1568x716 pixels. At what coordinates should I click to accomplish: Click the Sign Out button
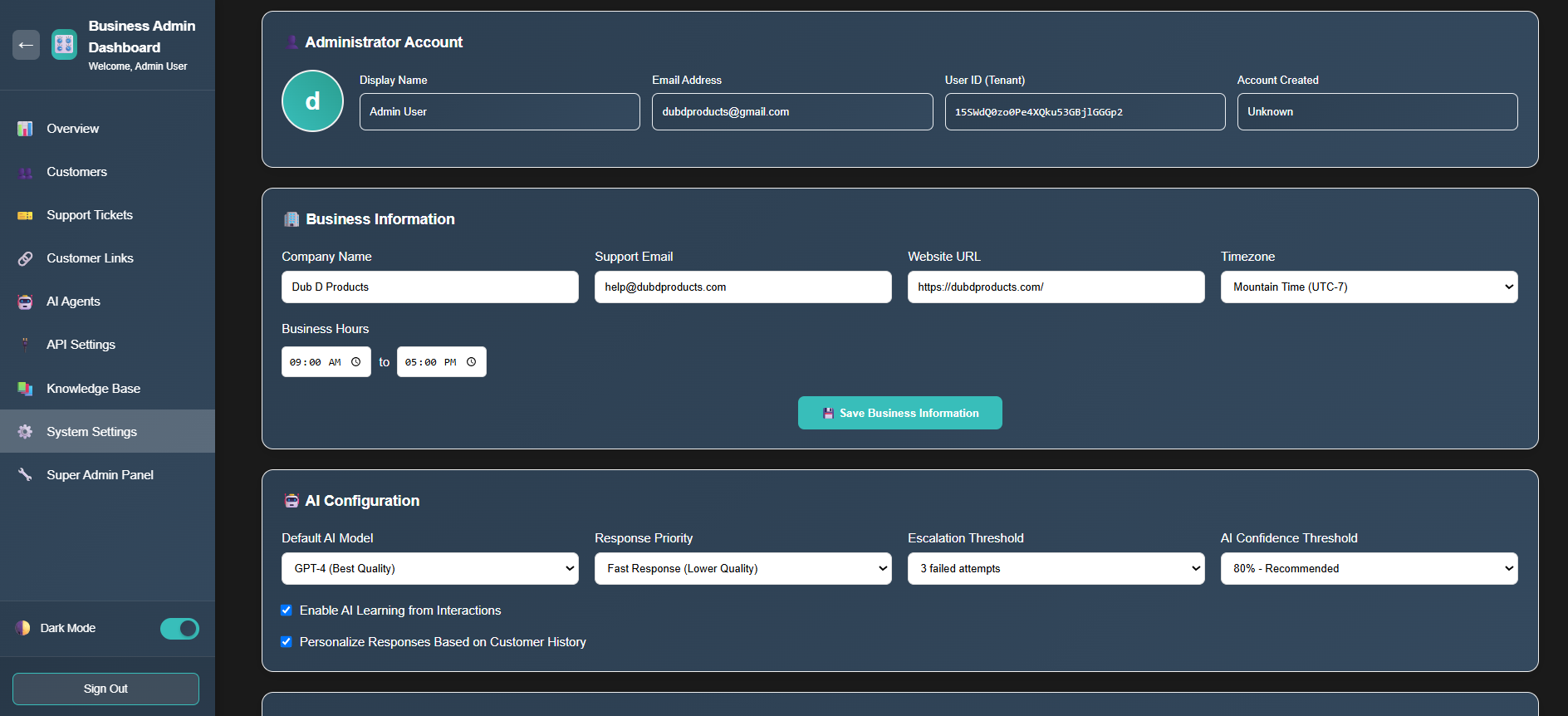[x=105, y=689]
